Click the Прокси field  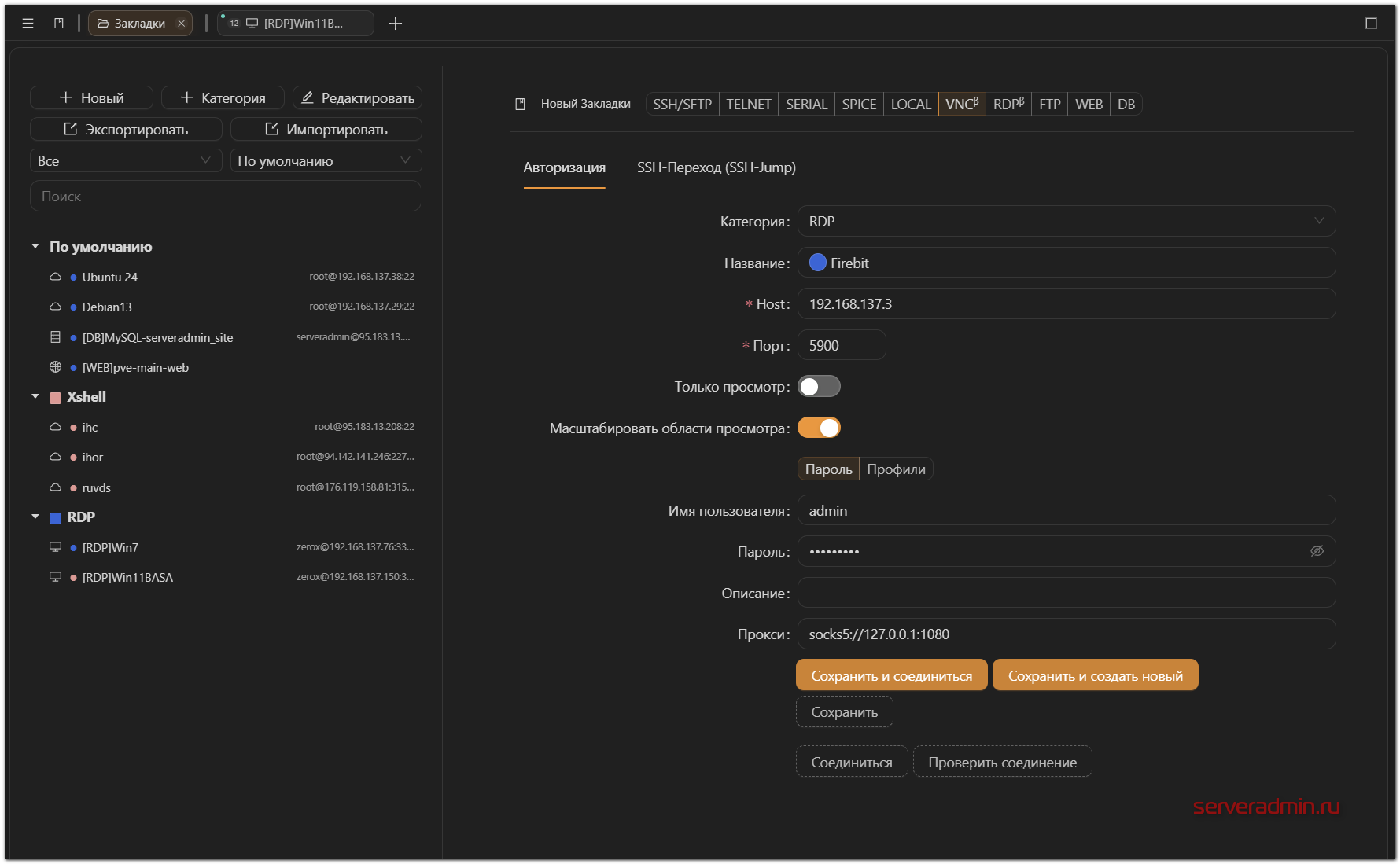[1067, 634]
